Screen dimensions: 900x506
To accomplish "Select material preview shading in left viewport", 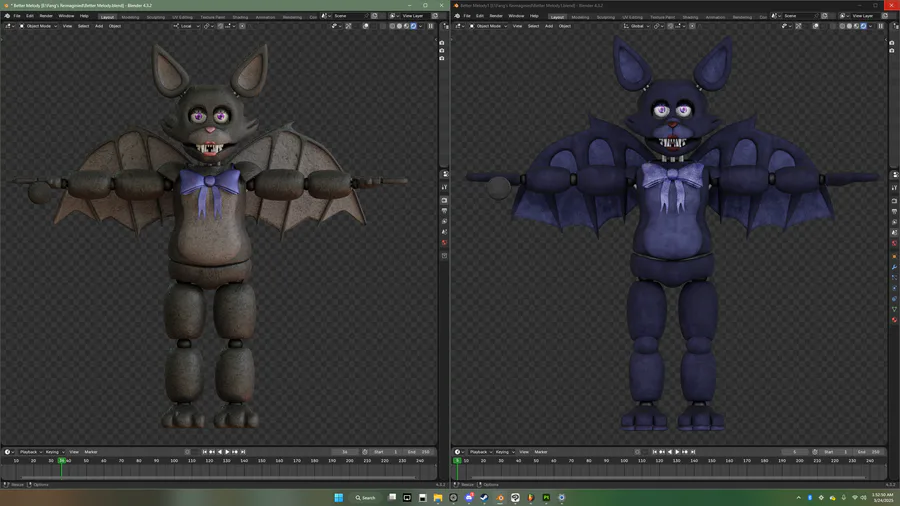I will [x=406, y=26].
